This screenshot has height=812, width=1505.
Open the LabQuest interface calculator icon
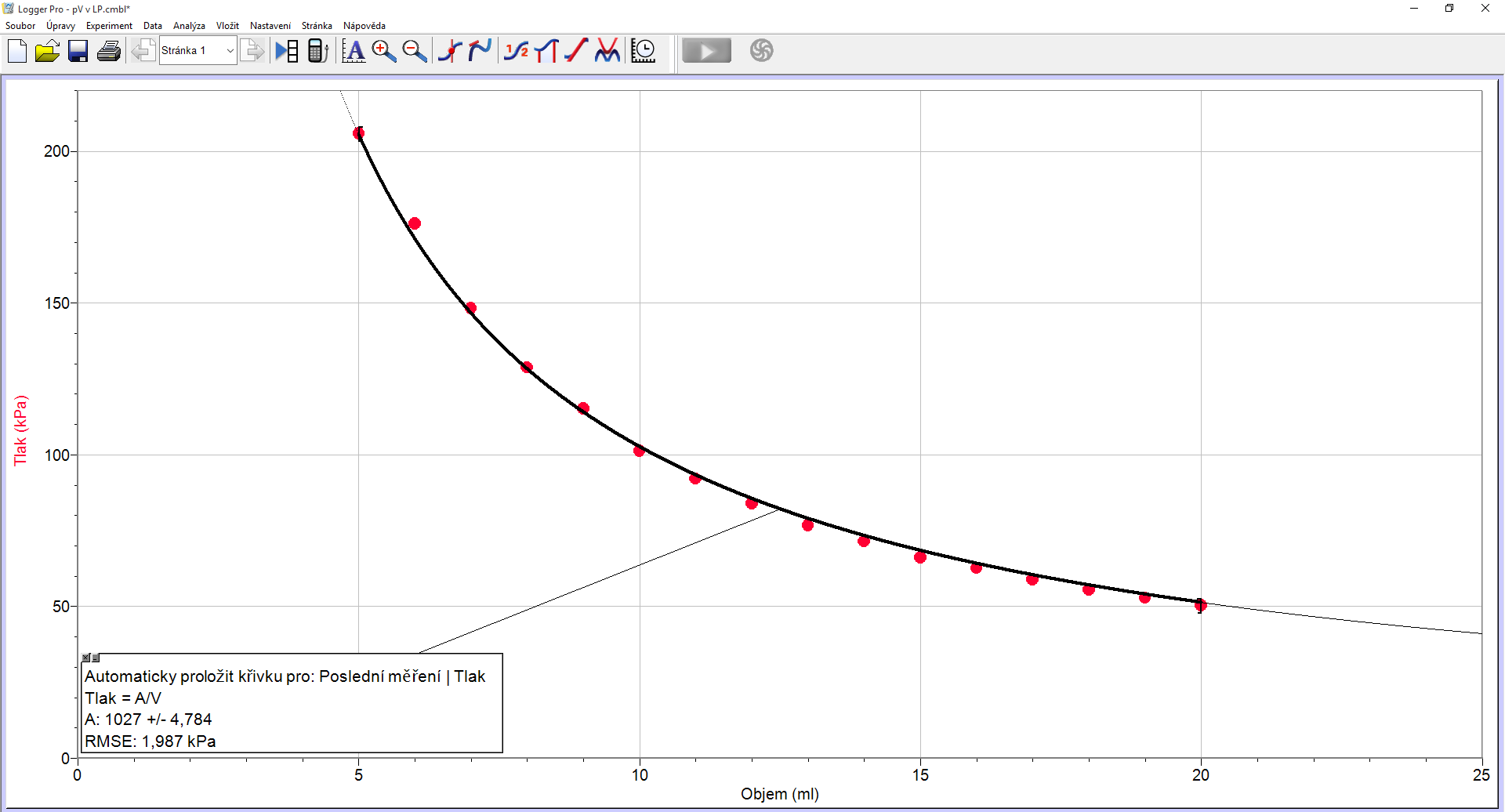317,52
